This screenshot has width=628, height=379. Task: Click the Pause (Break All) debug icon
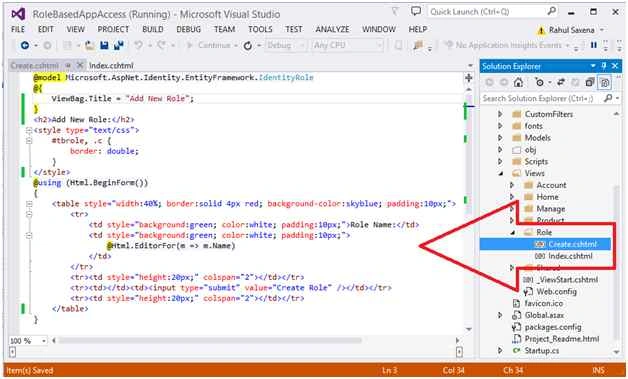[594, 45]
